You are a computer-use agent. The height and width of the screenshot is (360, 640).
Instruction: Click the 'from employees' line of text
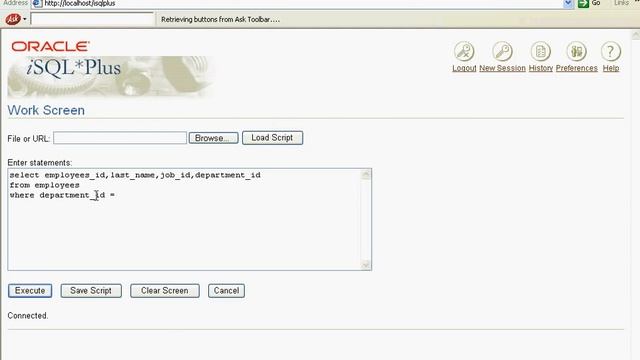[44, 185]
